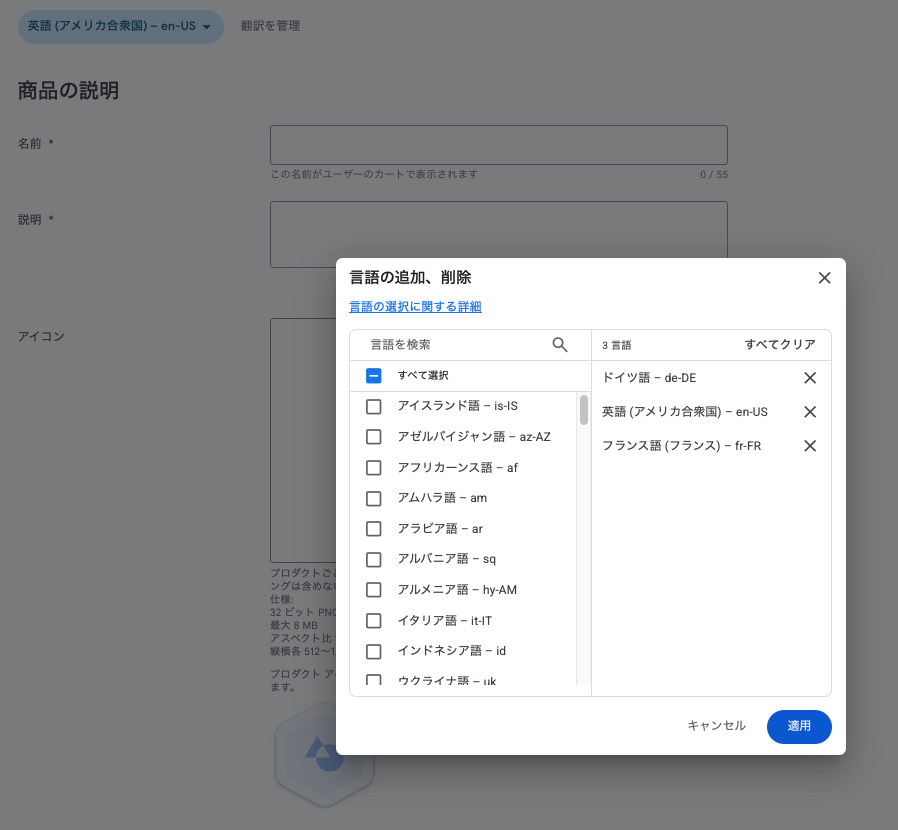Click the 0 / 55 character counter
The image size is (898, 830).
click(x=714, y=175)
